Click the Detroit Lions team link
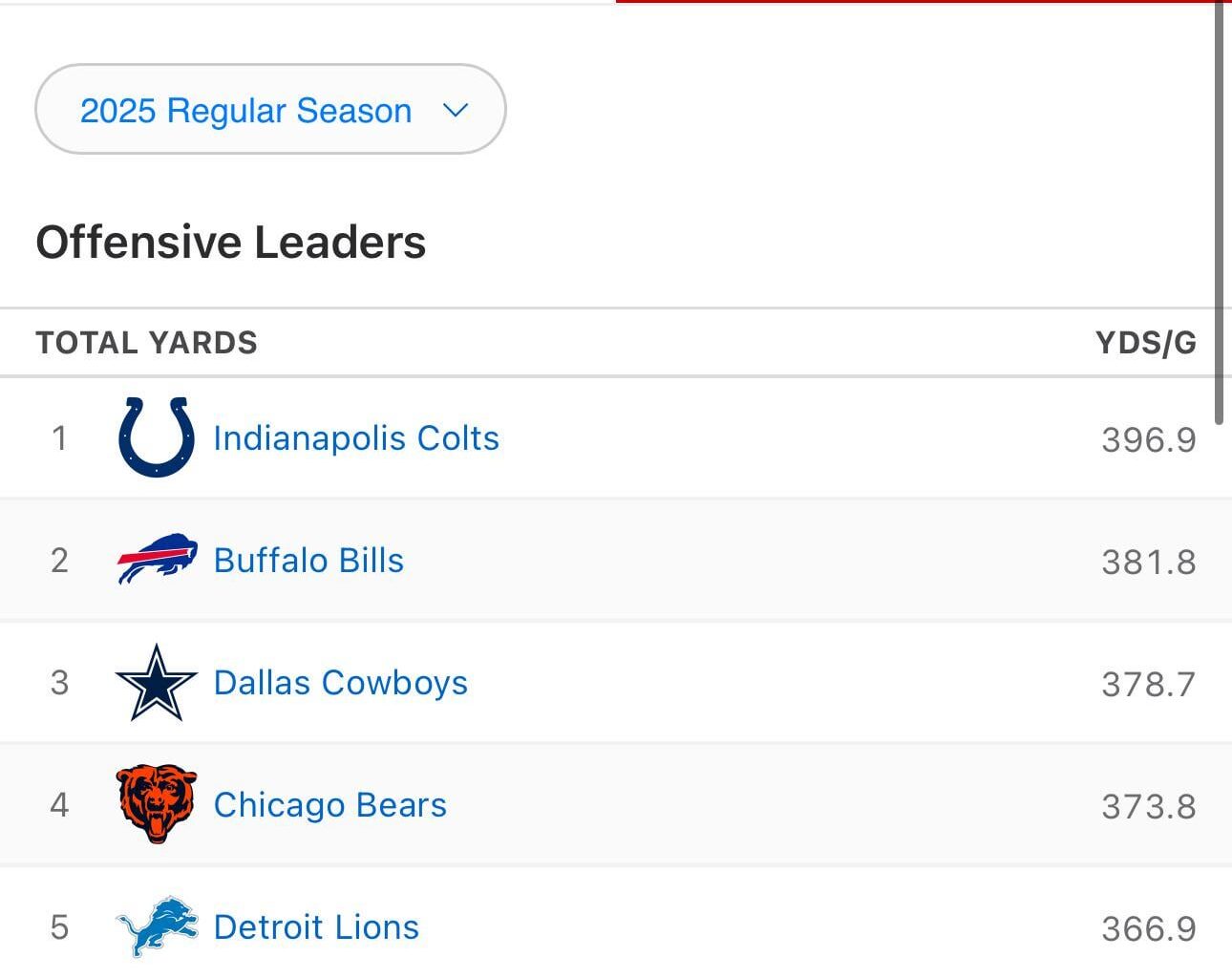1232x978 pixels. pyautogui.click(x=315, y=925)
